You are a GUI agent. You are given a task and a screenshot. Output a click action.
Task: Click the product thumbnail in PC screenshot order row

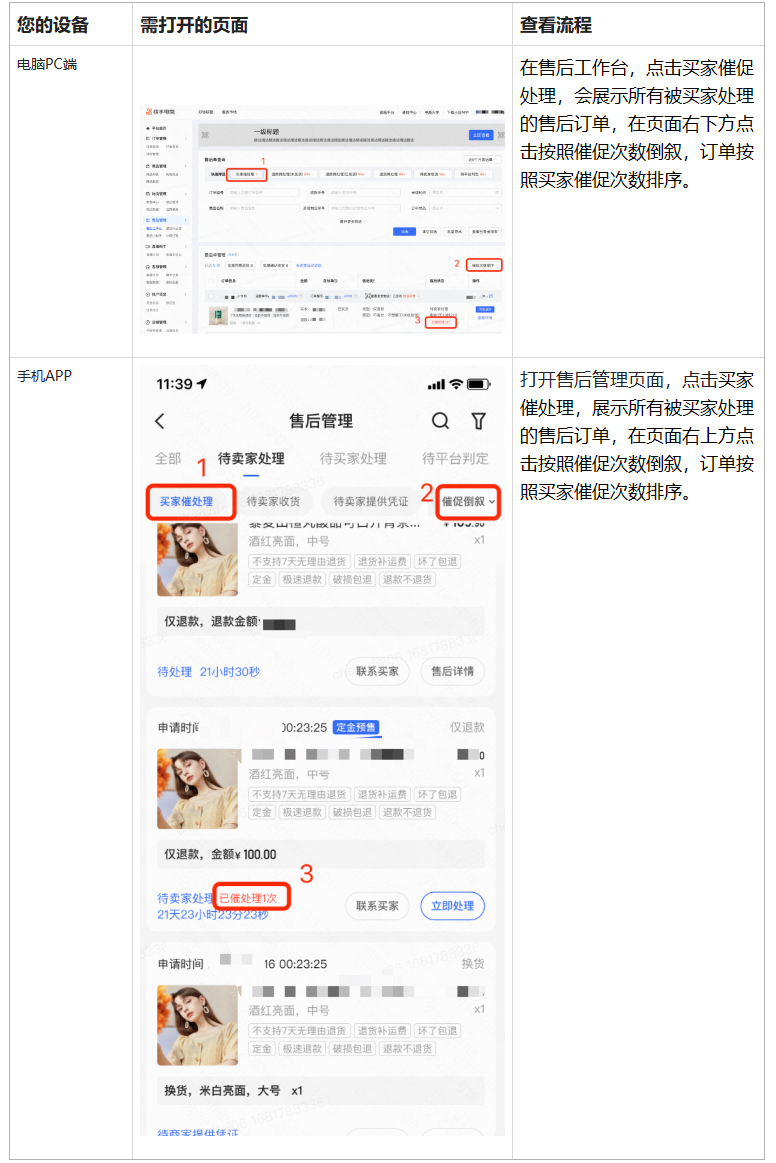pos(217,317)
